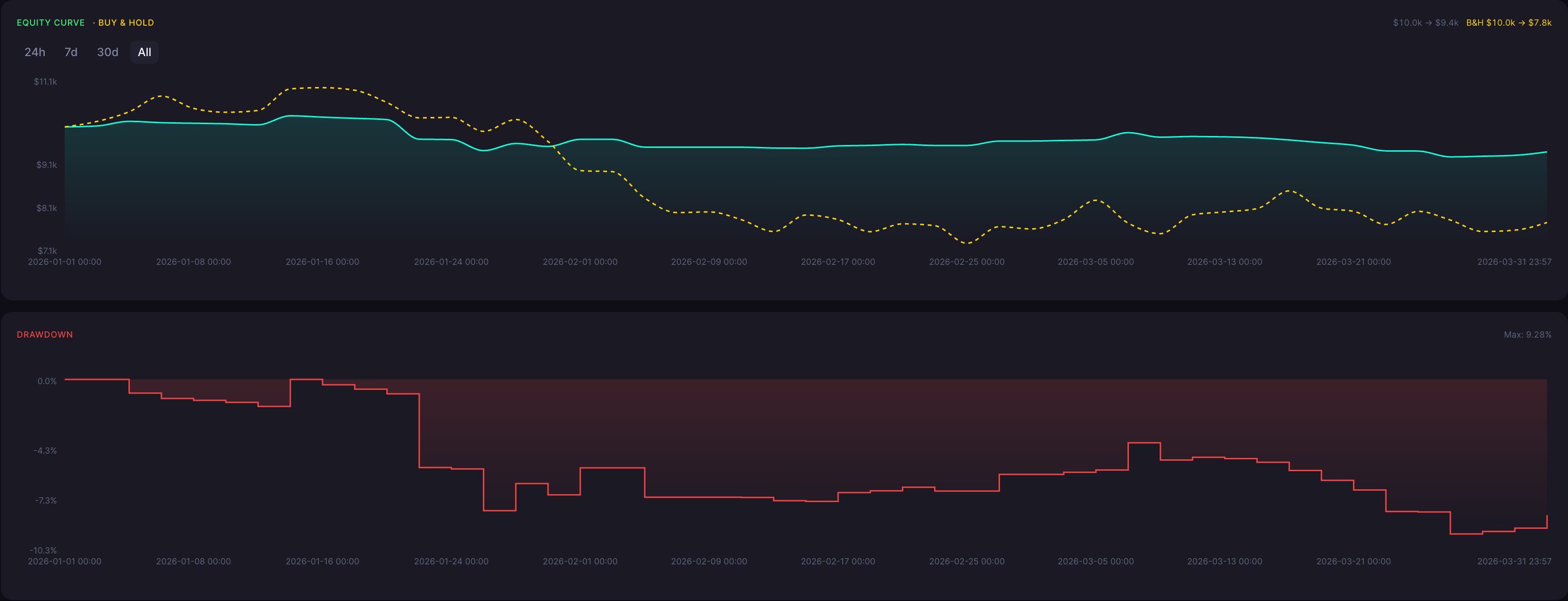Choose the 30d time range tab
1568x601 pixels.
pos(108,52)
